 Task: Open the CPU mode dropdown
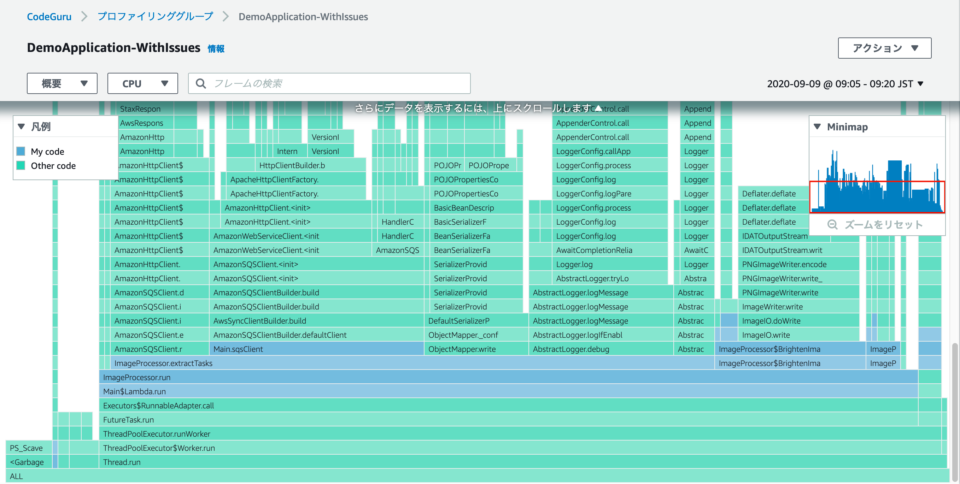point(143,84)
